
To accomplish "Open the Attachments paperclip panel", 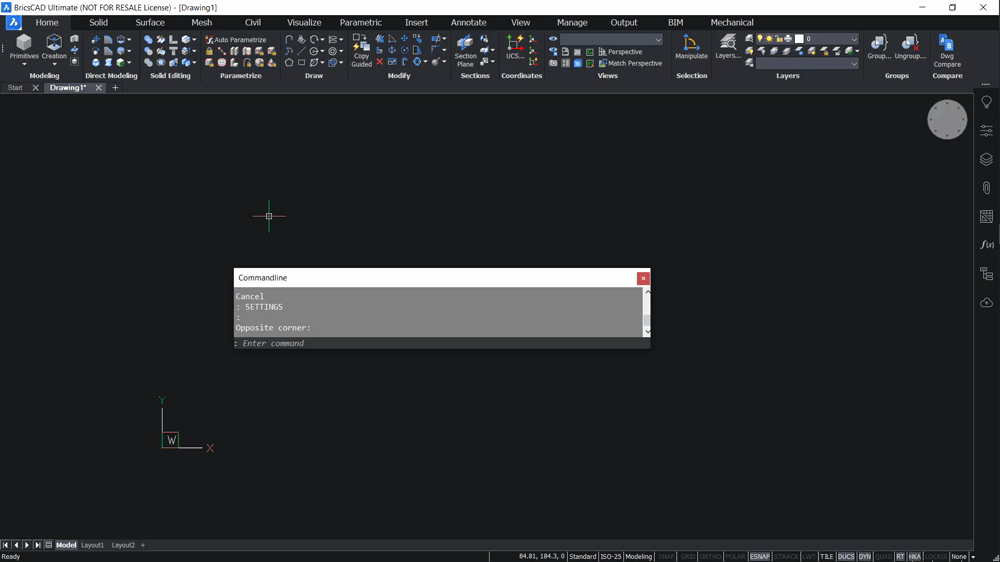I will click(x=987, y=188).
